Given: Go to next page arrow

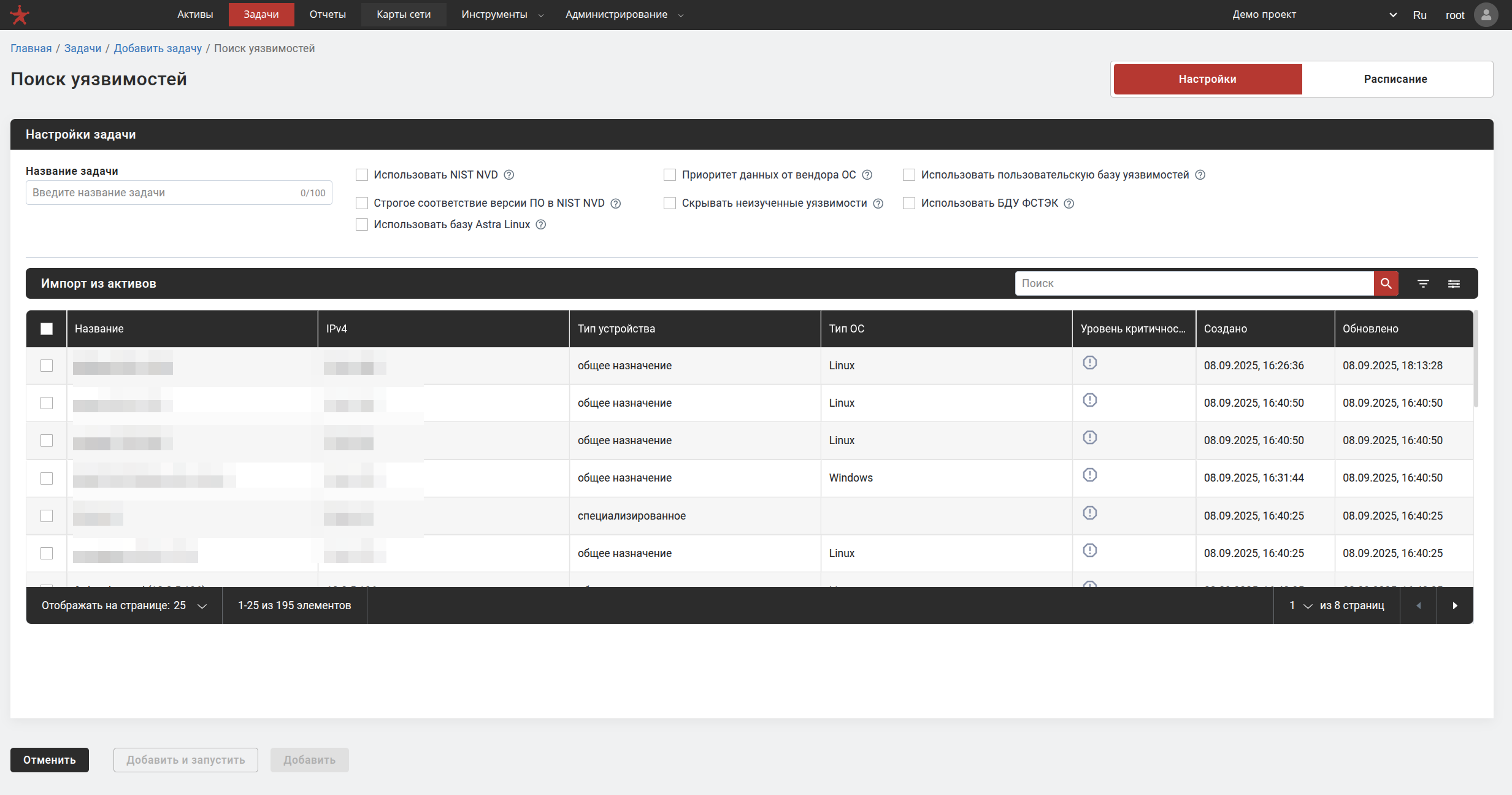Looking at the screenshot, I should (x=1455, y=605).
